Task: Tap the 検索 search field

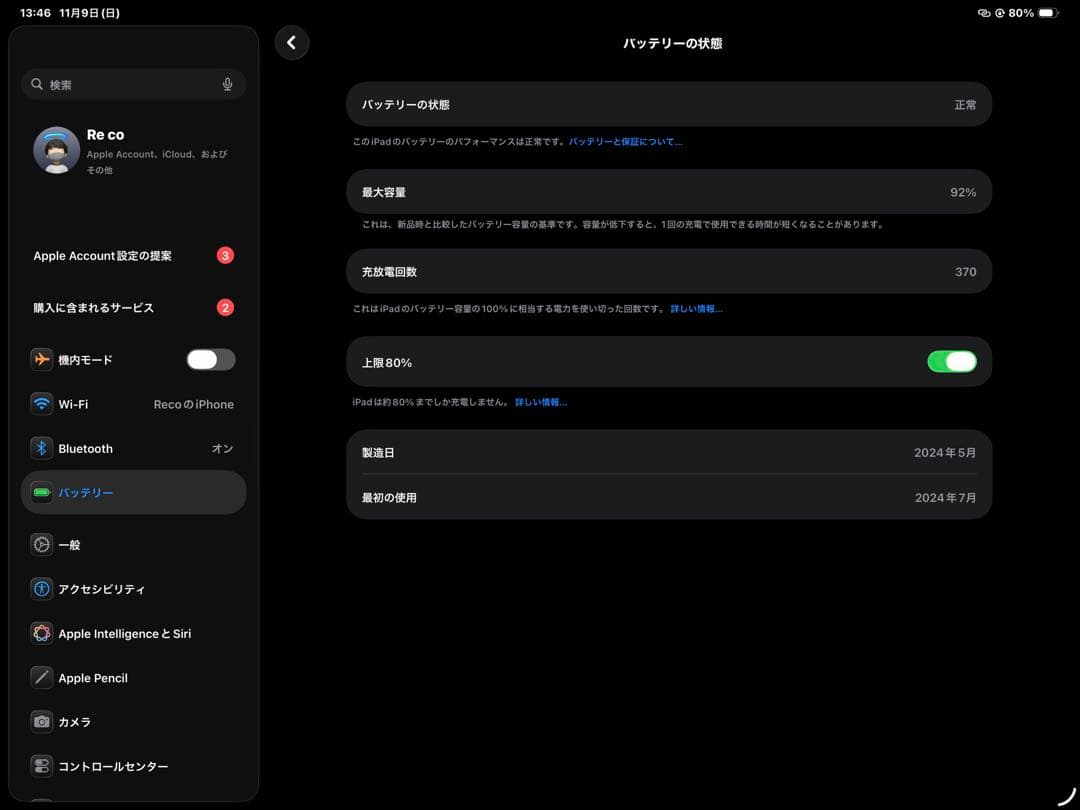Action: pos(125,85)
